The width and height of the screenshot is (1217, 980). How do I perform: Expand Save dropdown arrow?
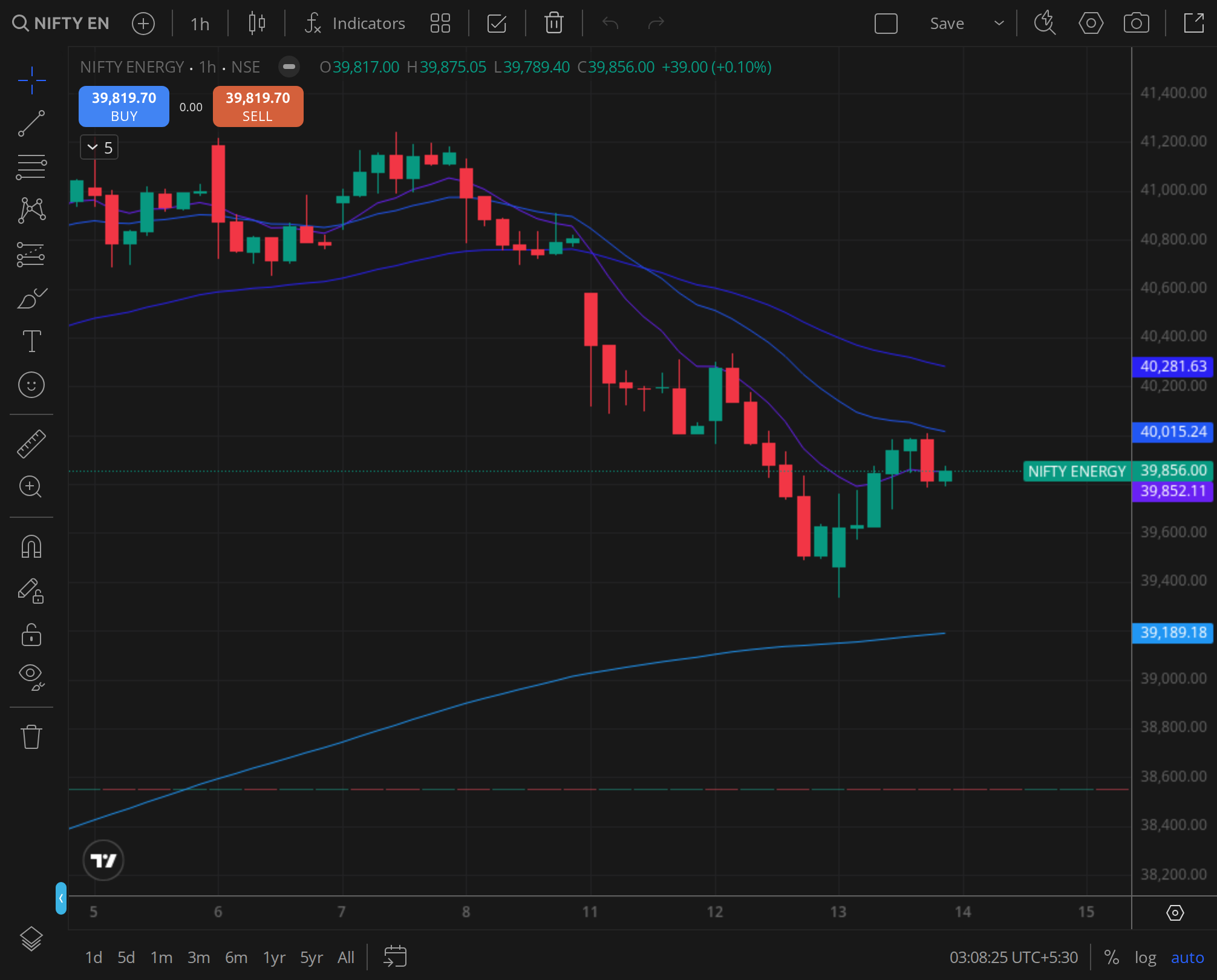pyautogui.click(x=999, y=24)
